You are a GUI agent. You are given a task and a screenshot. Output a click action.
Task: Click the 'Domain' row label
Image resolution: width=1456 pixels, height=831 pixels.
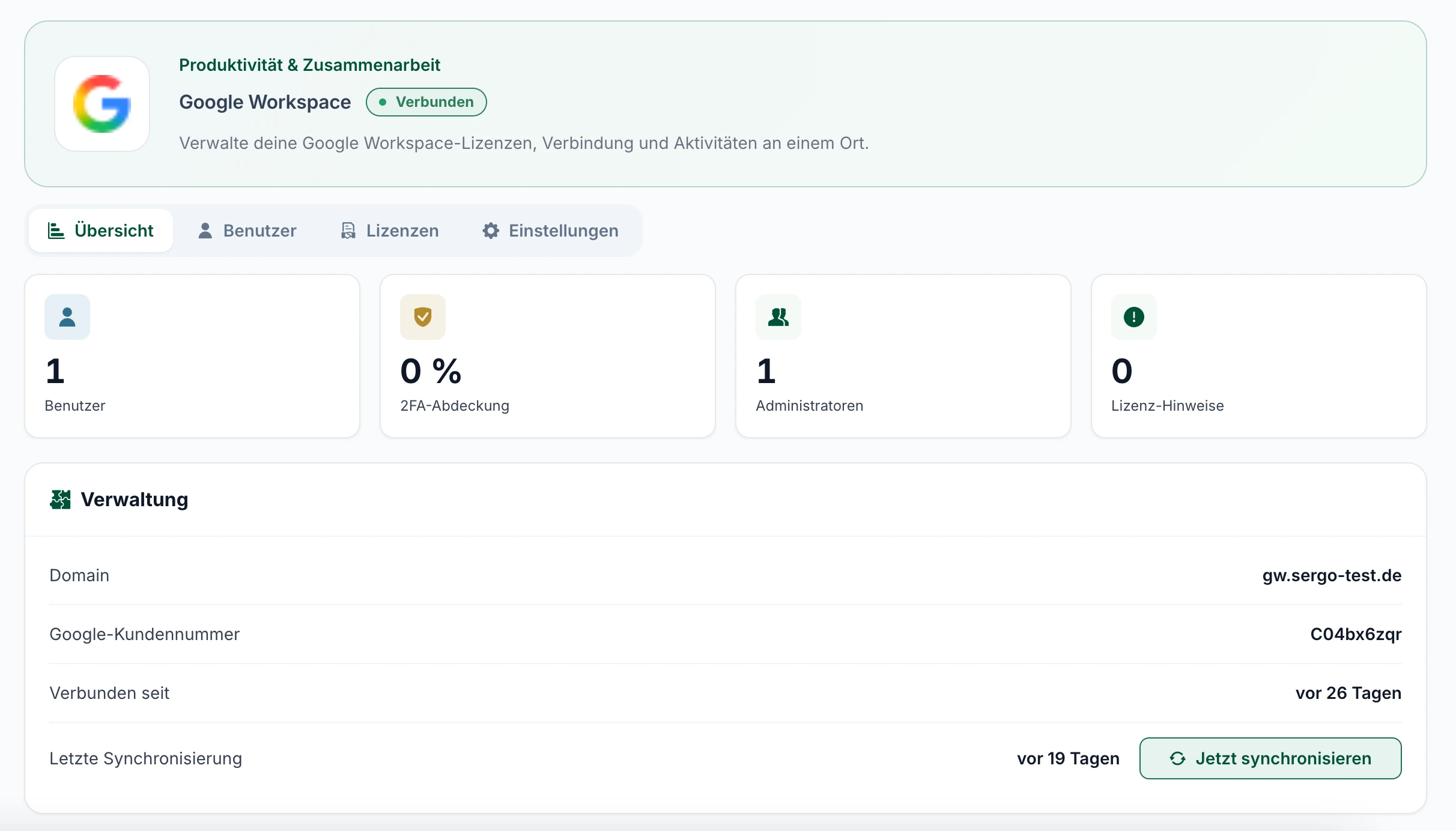point(79,575)
